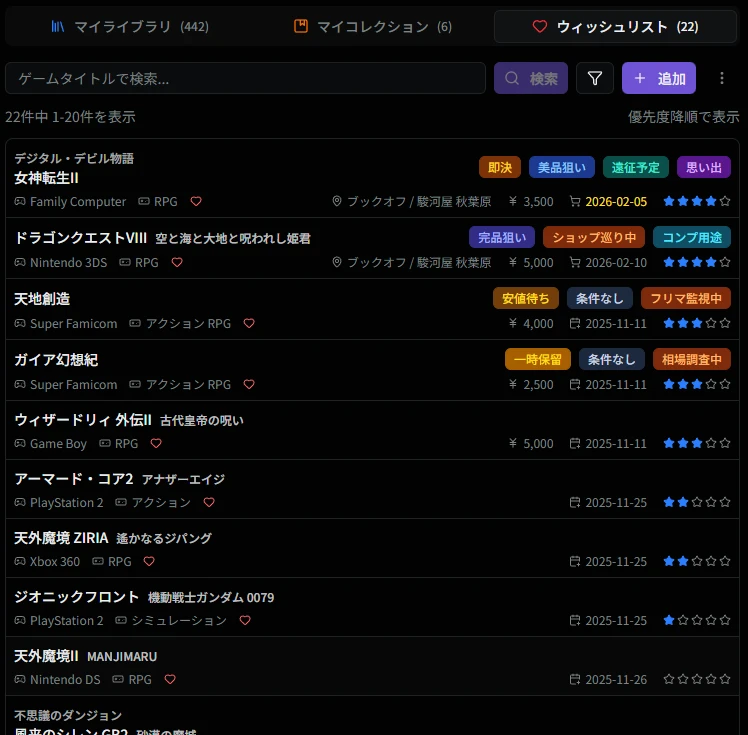
Task: Open the filter funnel button
Action: pyautogui.click(x=594, y=78)
